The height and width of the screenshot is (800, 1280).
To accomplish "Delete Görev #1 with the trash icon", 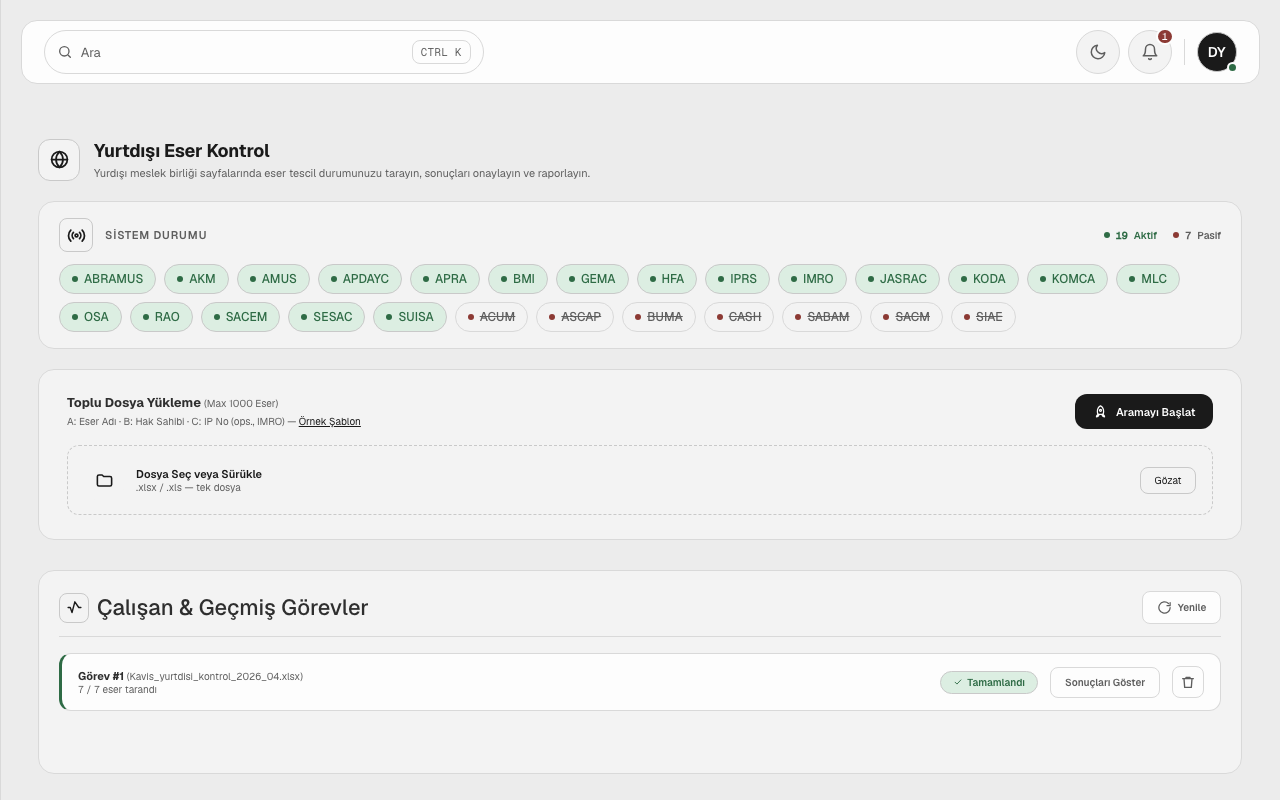I will tap(1188, 682).
